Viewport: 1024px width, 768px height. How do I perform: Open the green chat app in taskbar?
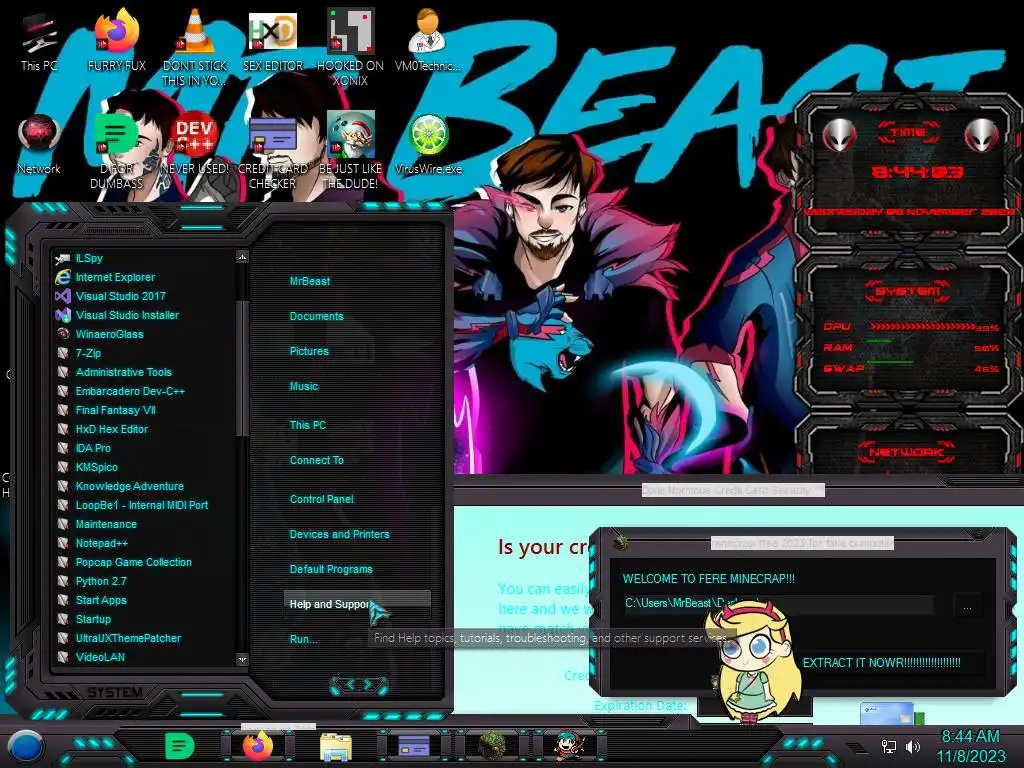179,746
